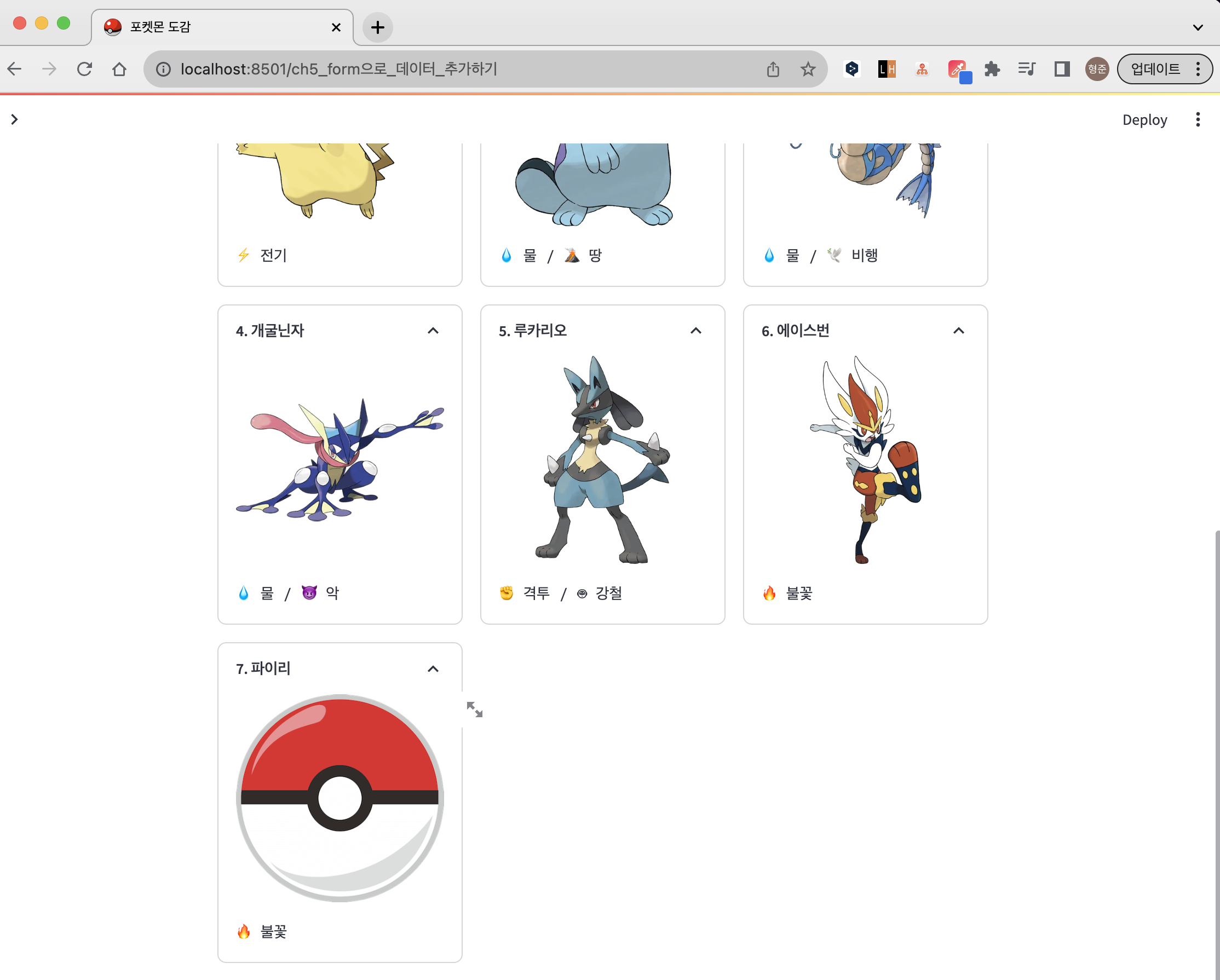Open the tab search dropdown arrow

(x=1198, y=27)
